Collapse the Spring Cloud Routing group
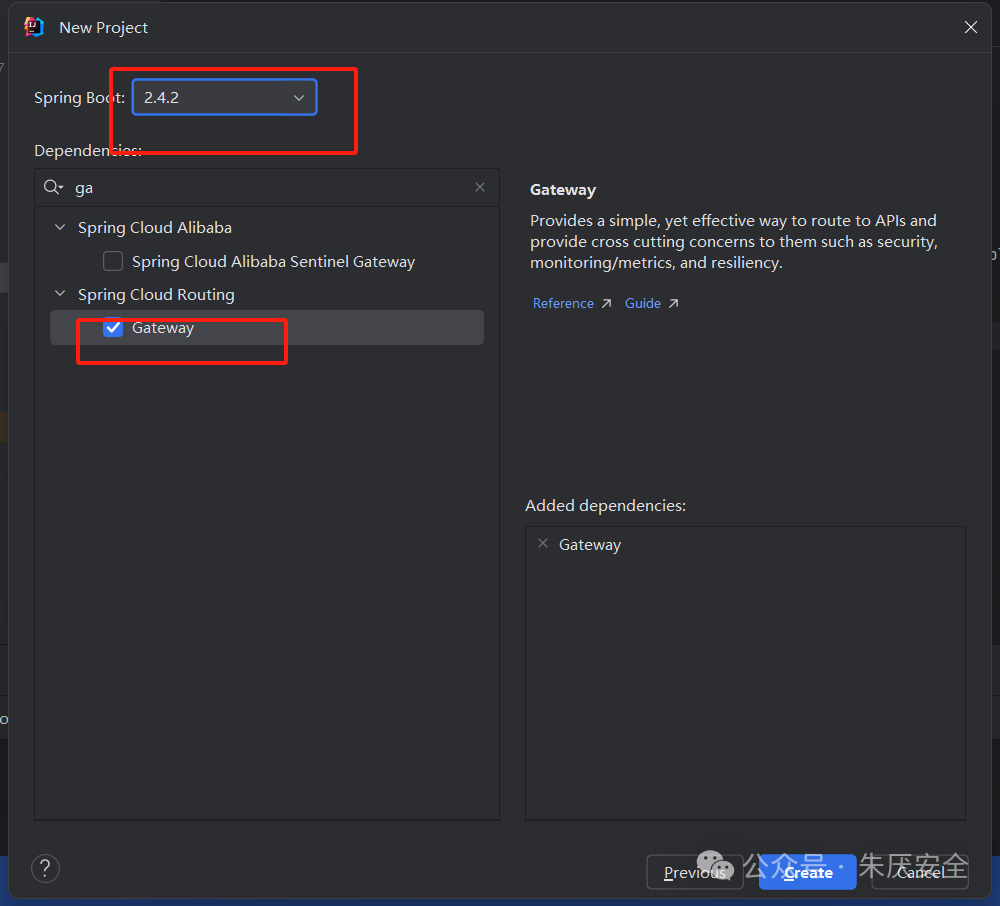Image resolution: width=1000 pixels, height=906 pixels. [60, 293]
